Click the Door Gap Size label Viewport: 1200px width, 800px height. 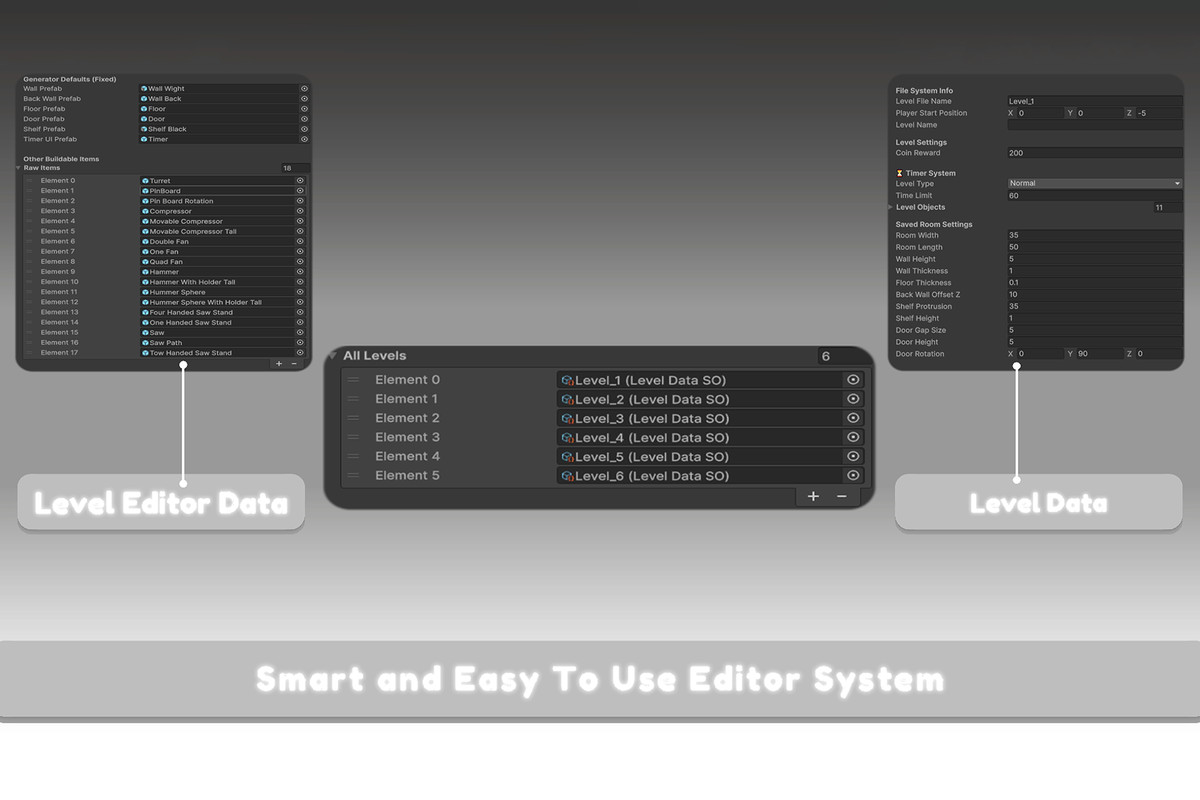point(921,330)
